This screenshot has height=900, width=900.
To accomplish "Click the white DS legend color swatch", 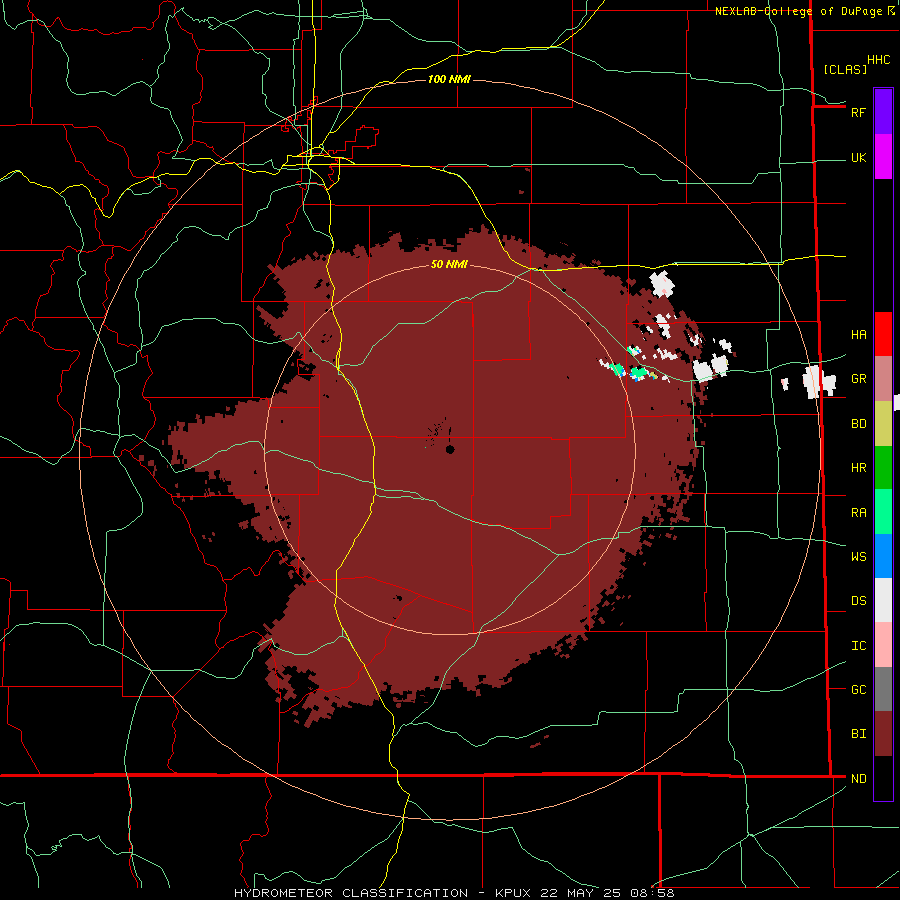I will (883, 600).
